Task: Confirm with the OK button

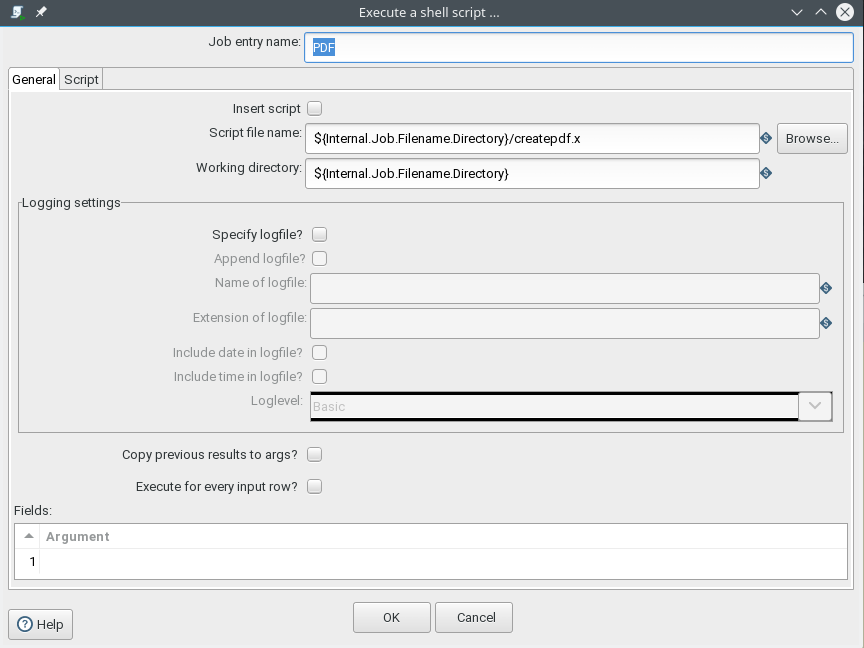Action: [392, 618]
